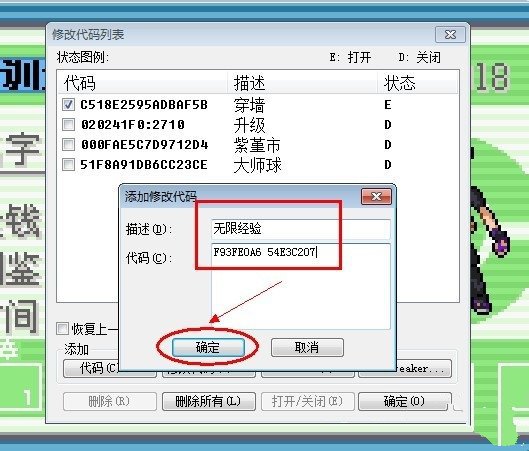This screenshot has height=451, width=529.
Task: Tick the 大师球 cheat checkbox
Action: (x=68, y=165)
